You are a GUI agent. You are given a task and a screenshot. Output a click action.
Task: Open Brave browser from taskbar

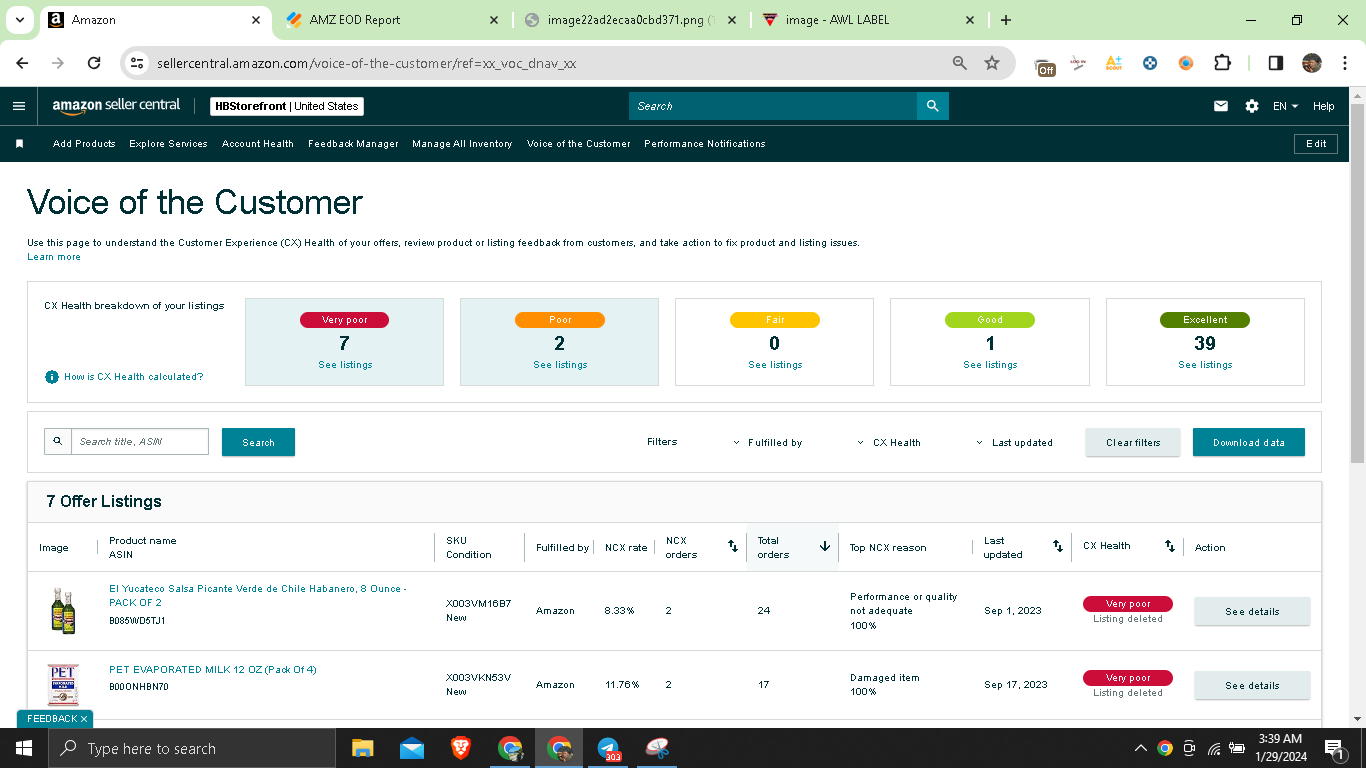(x=461, y=748)
